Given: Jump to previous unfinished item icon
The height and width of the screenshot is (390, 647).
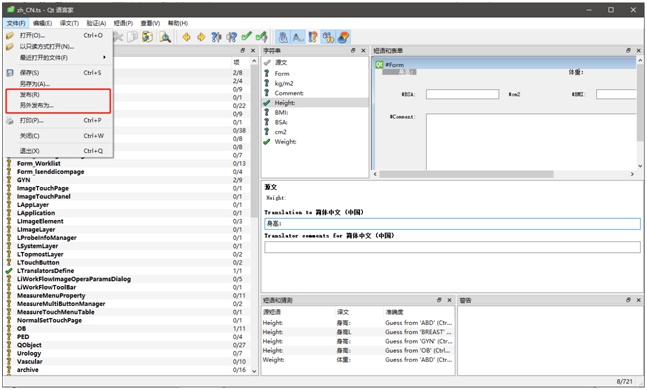Looking at the screenshot, I should click(x=216, y=37).
